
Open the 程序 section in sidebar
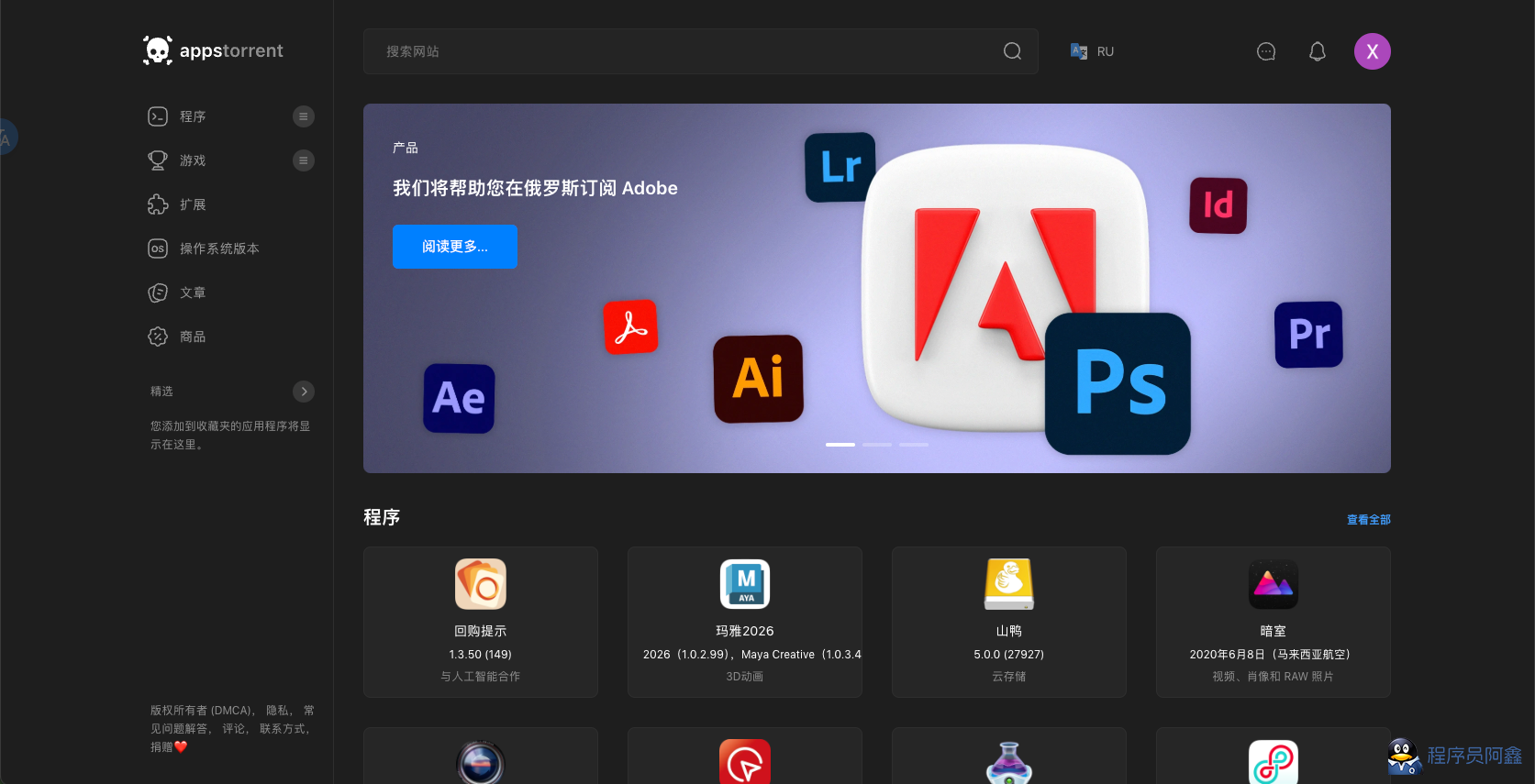[x=193, y=116]
